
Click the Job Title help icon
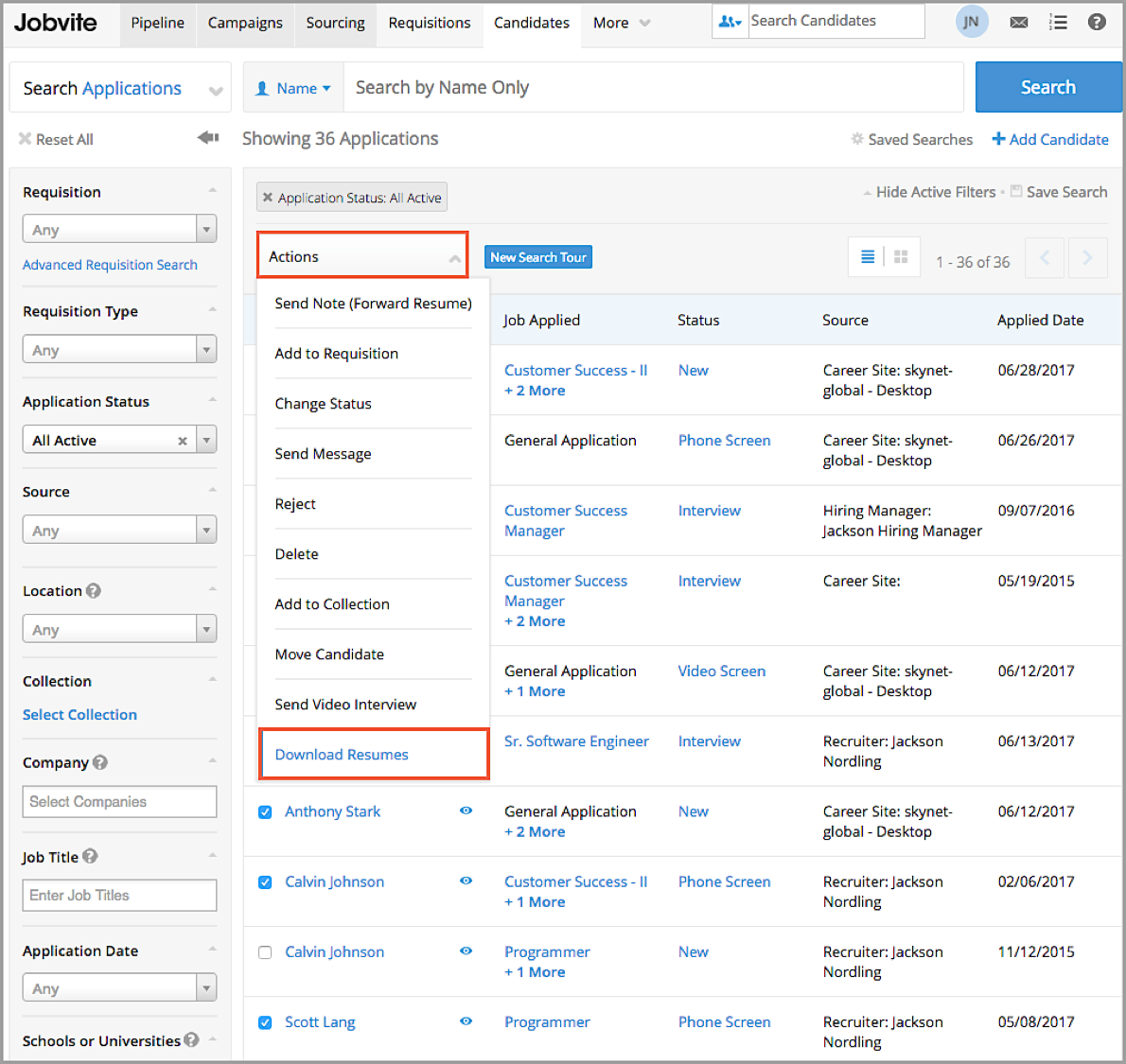click(x=90, y=856)
